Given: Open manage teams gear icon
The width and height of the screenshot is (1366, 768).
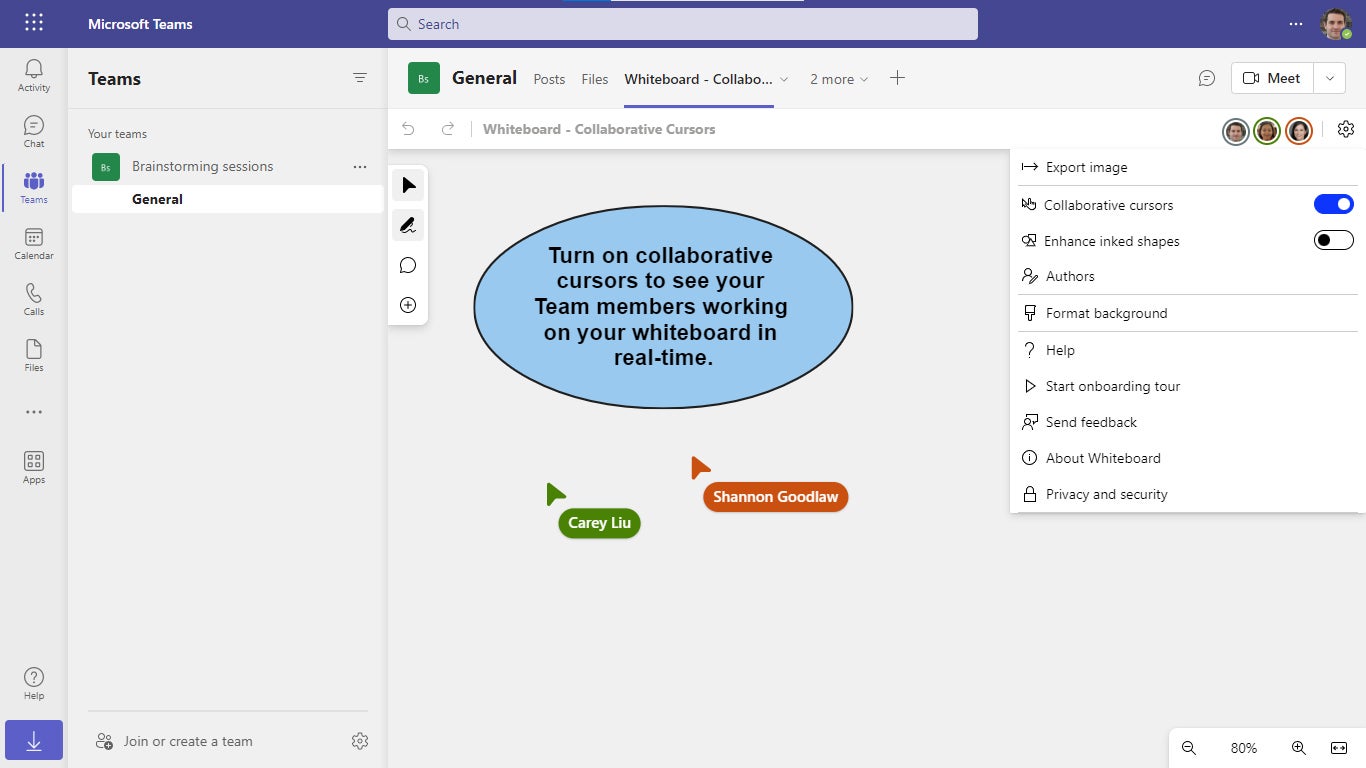Looking at the screenshot, I should [x=360, y=741].
